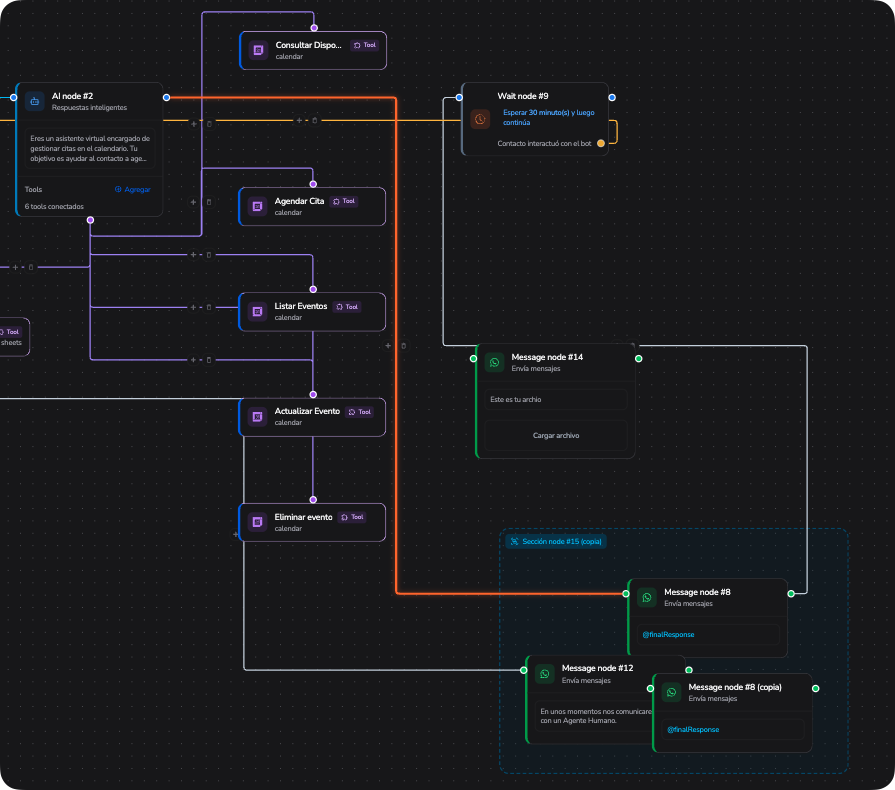Click the section icon beside Sección node #15 (copia)
Screen dimensions: 895x790
click(x=514, y=542)
